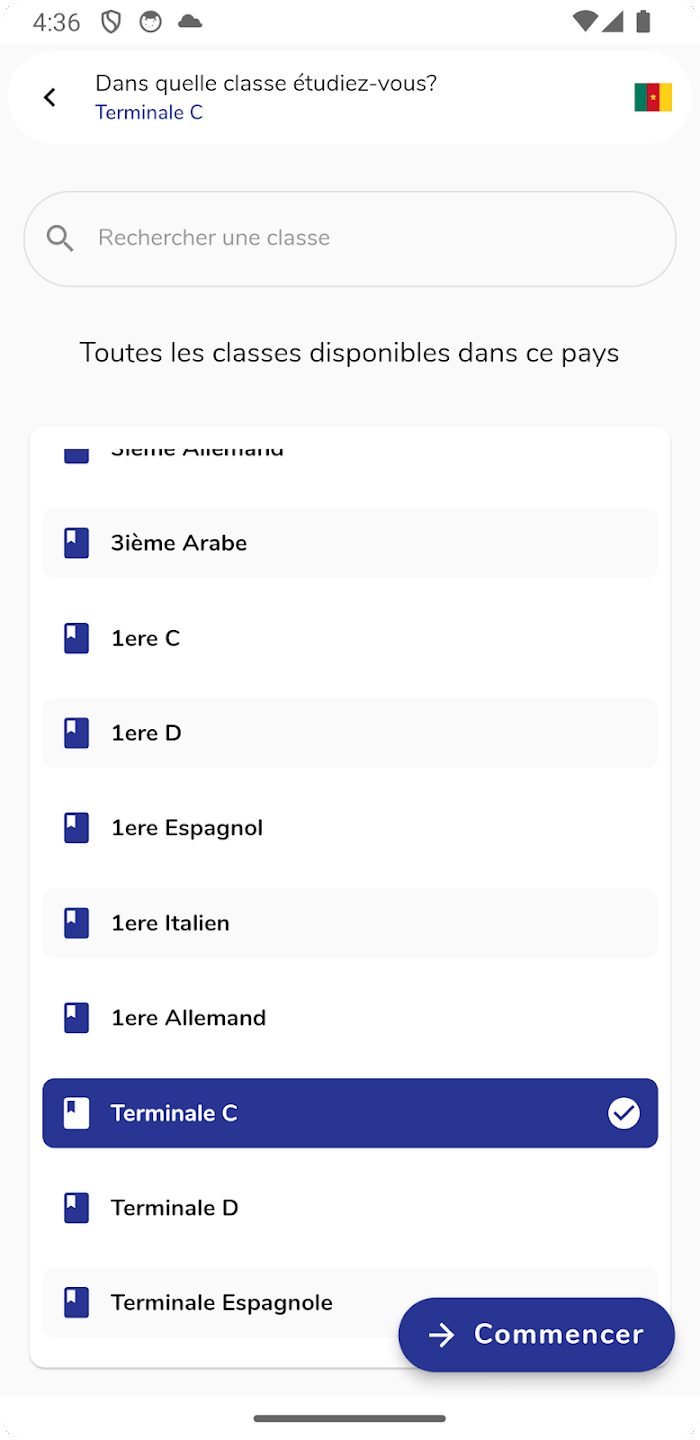
Task: Tap the Terminale C subtitle link
Action: (x=149, y=112)
